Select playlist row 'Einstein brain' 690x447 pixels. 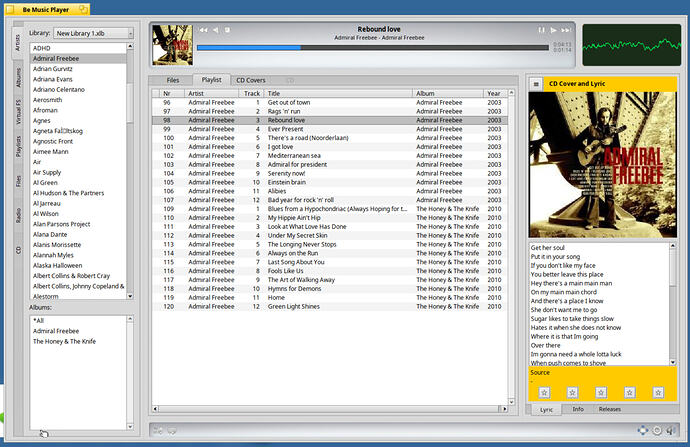(330, 182)
